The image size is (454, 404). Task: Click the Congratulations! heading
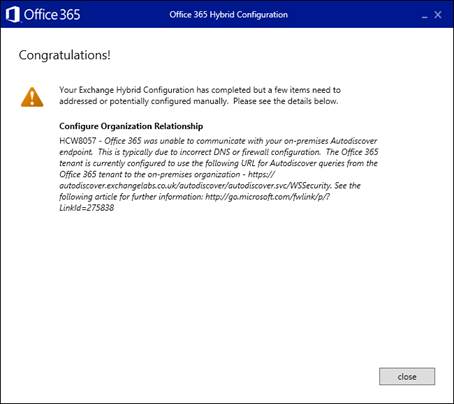tap(64, 55)
